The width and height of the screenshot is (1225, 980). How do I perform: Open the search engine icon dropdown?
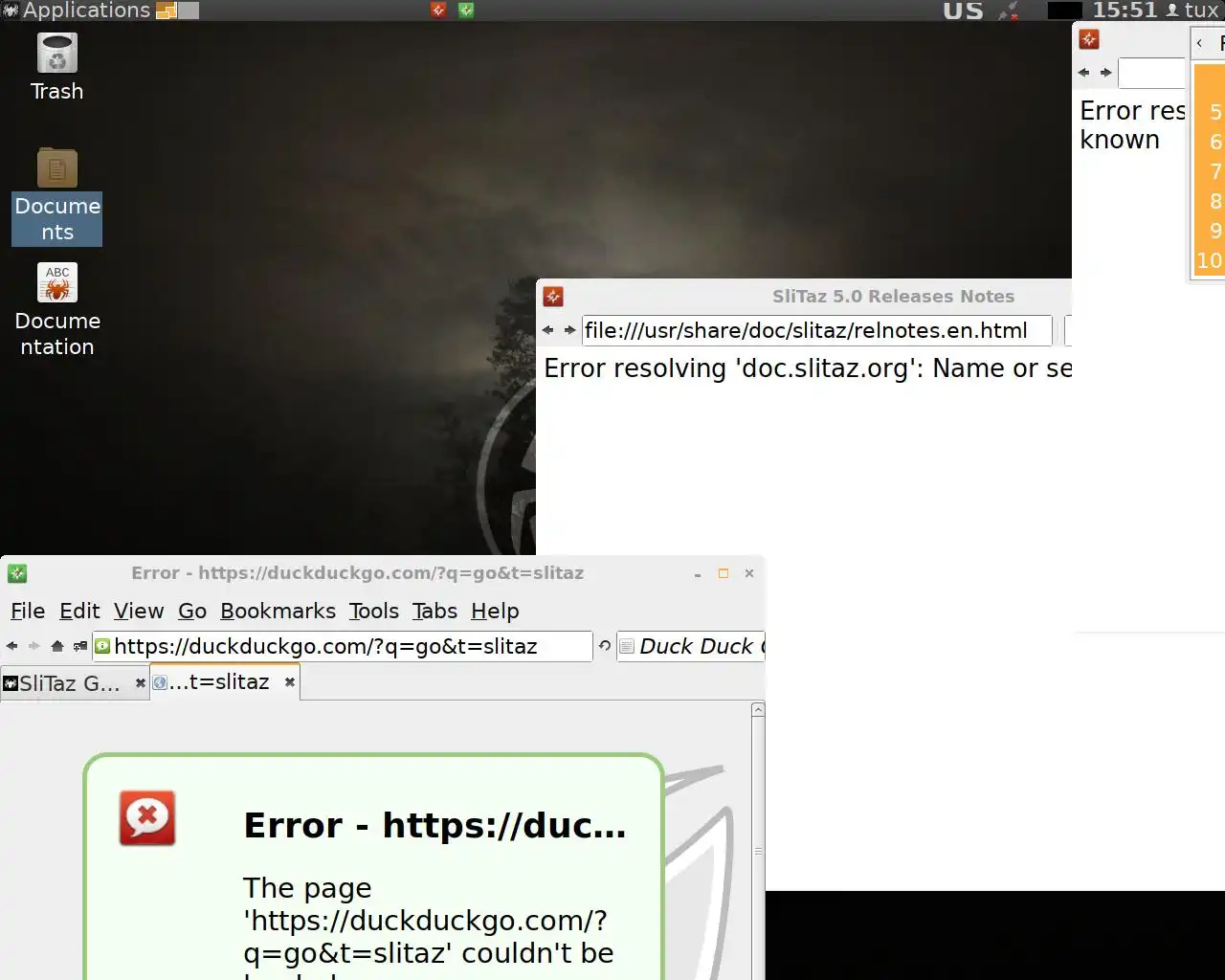(x=627, y=647)
